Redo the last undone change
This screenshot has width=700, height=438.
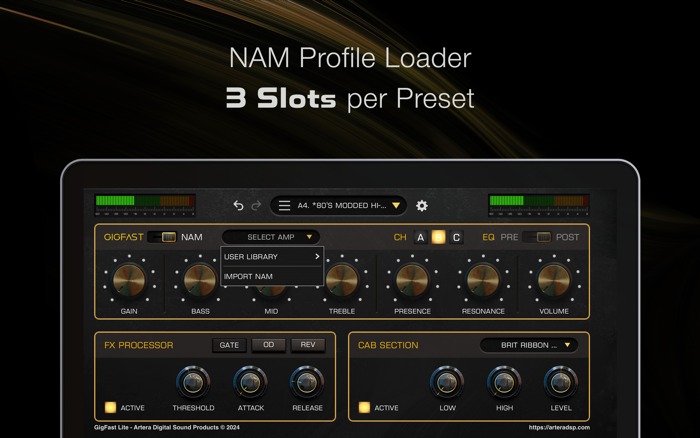[256, 205]
